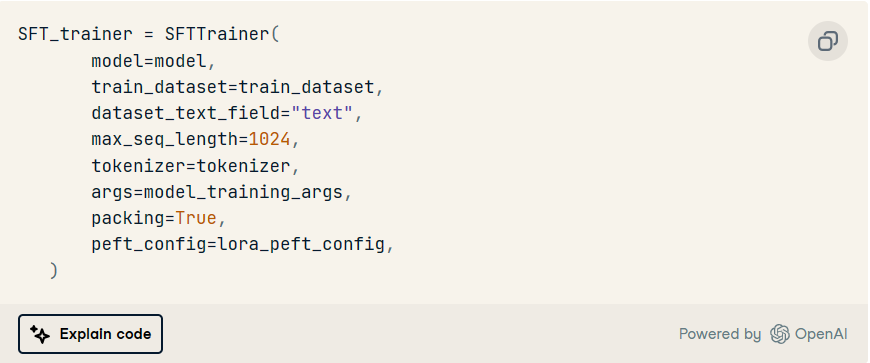Click the tokenizer=tokenizer line
The height and width of the screenshot is (363, 870).
[x=195, y=166]
